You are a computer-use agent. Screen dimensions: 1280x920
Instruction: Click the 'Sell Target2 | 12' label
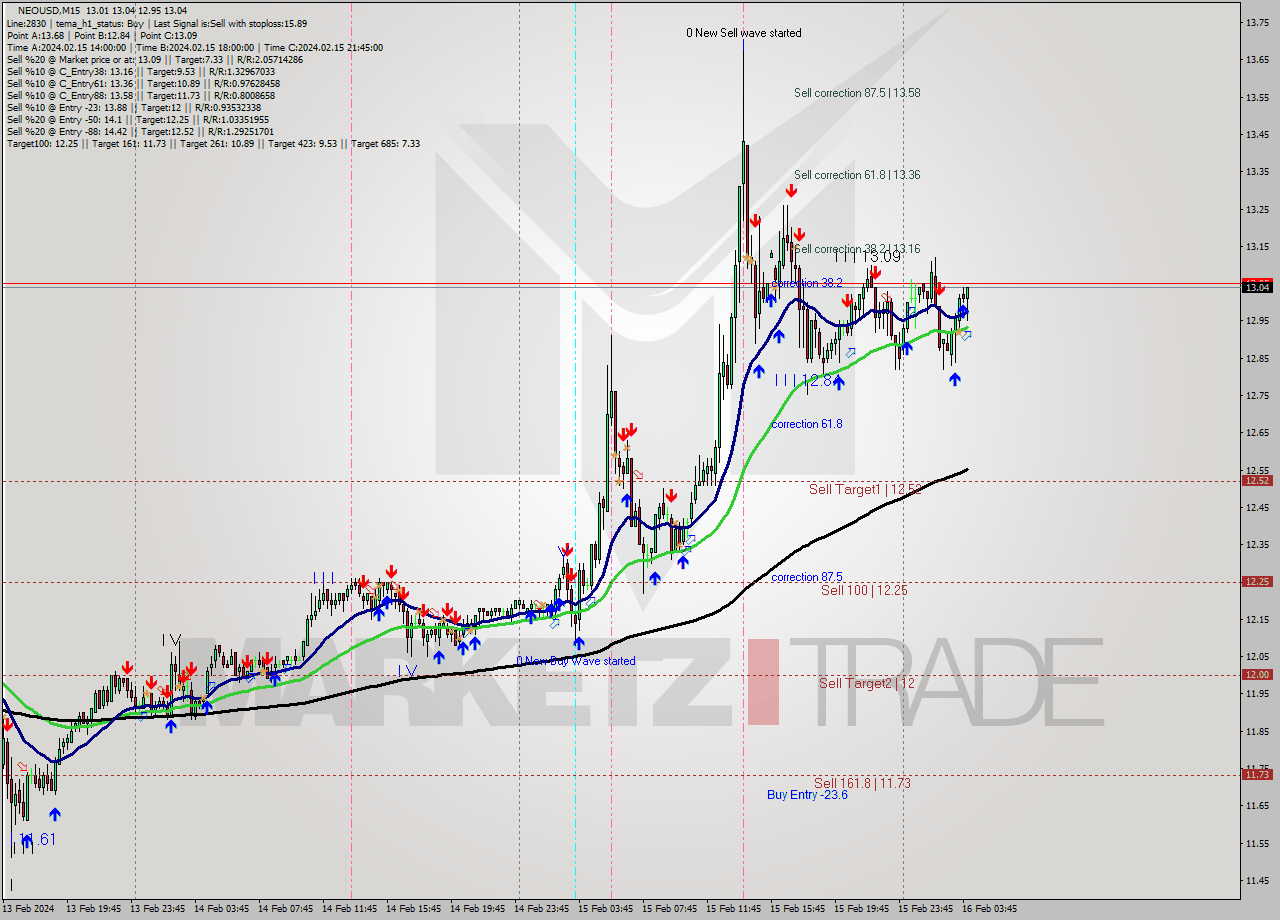[867, 683]
